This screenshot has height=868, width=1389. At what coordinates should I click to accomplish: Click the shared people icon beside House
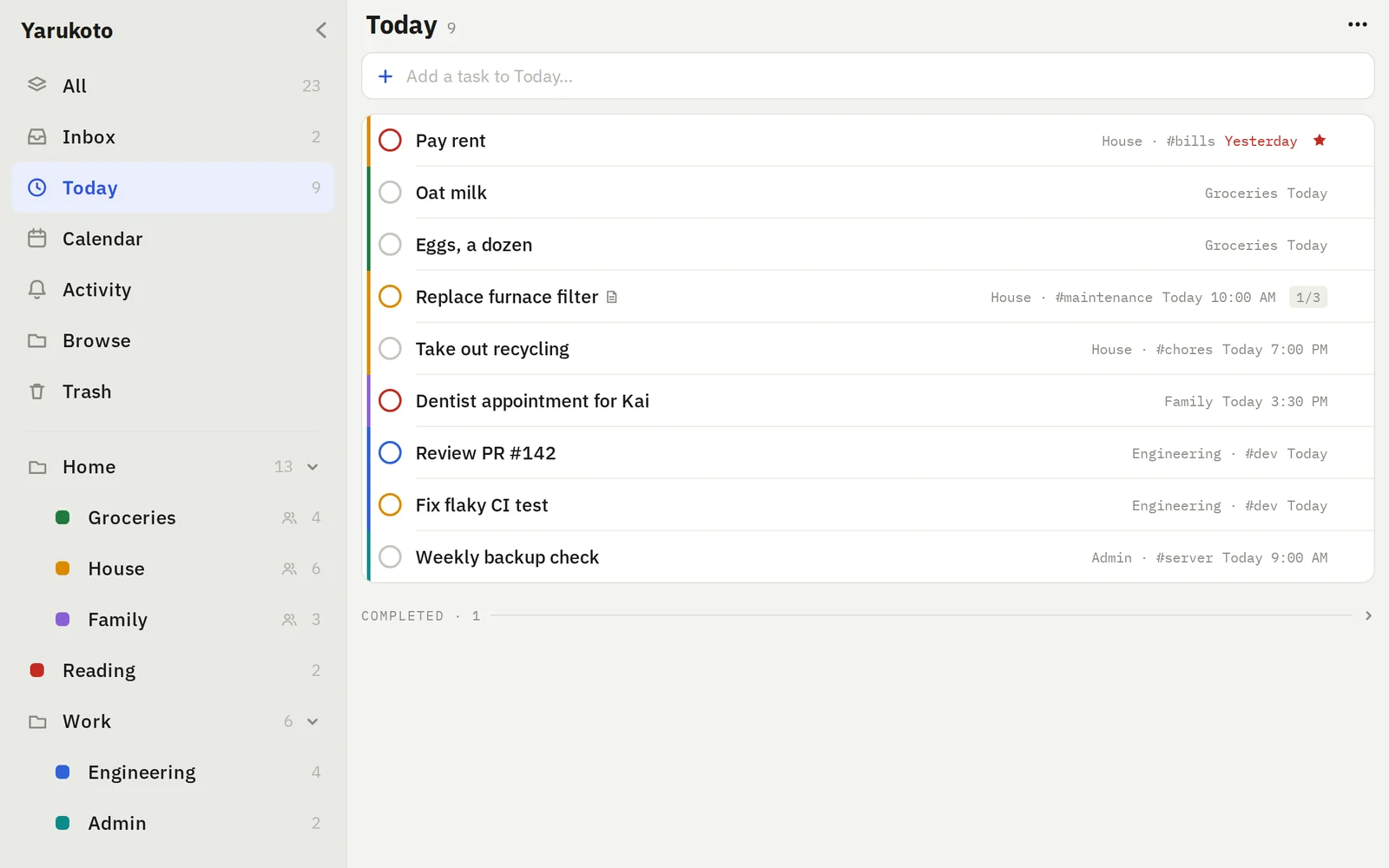(290, 569)
